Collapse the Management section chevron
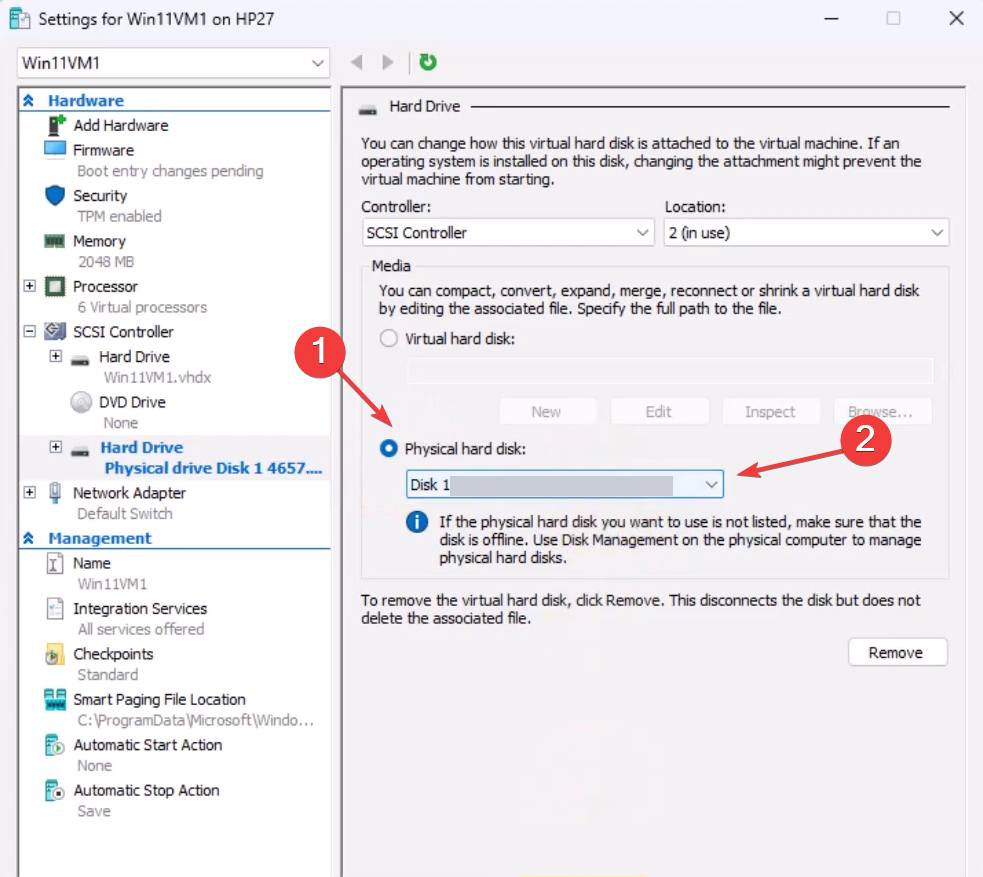983x877 pixels. point(29,538)
